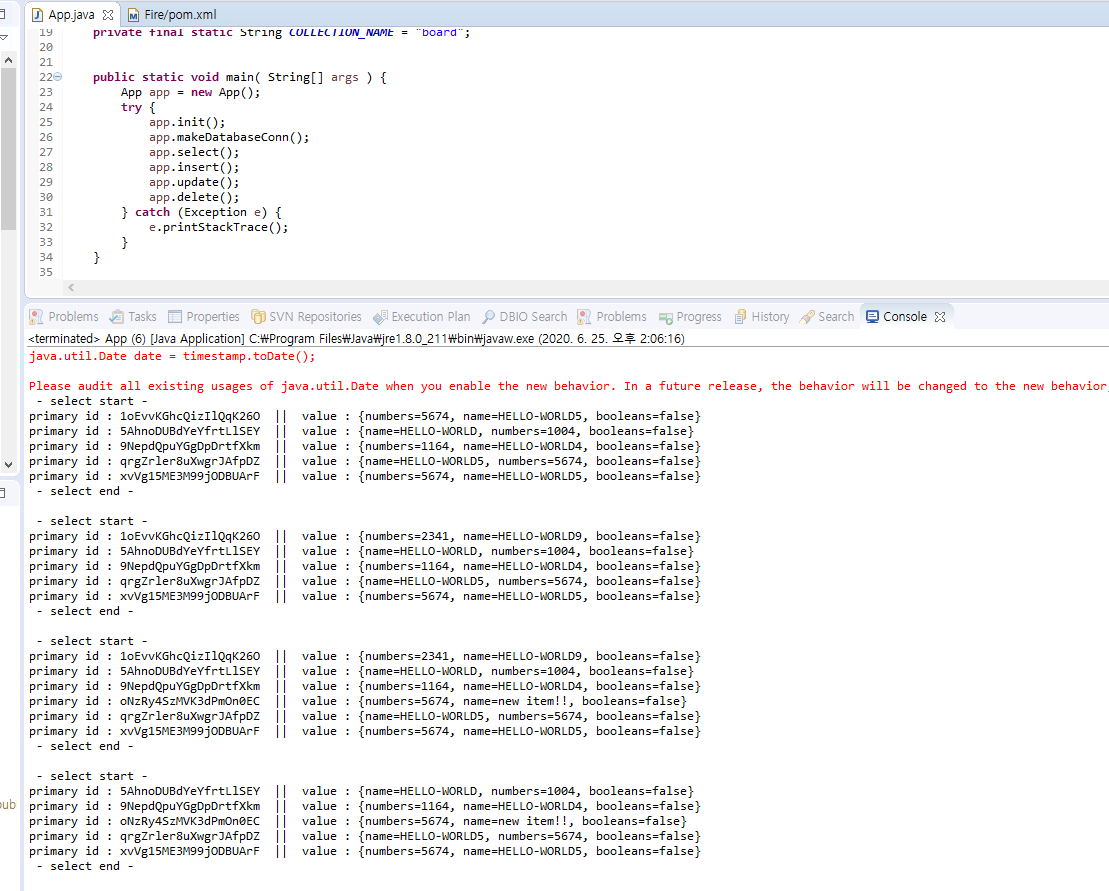Open the second Problems tab next to Progress
The image size is (1109, 891).
[x=612, y=317]
